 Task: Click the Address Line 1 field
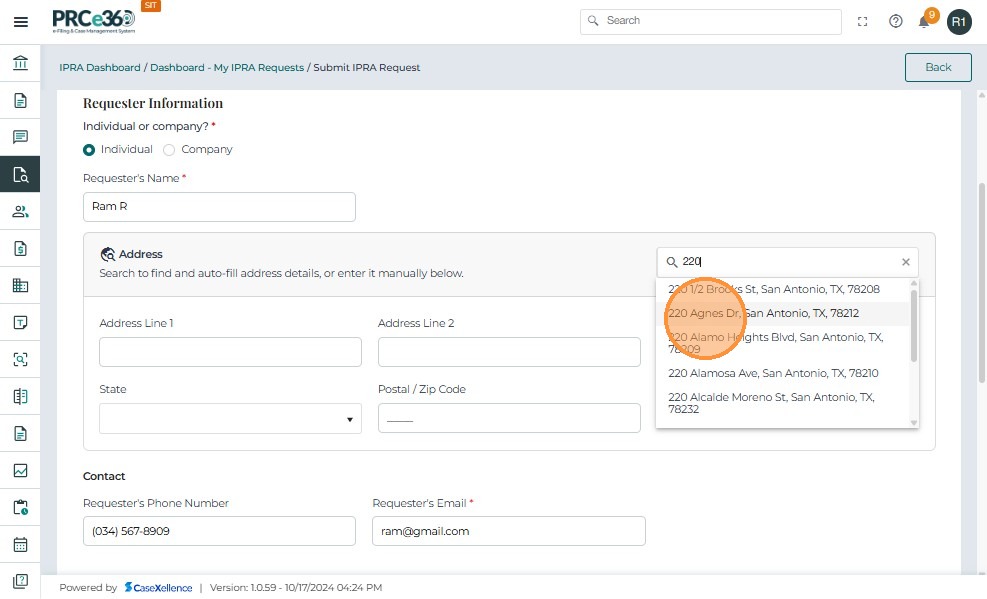click(230, 352)
